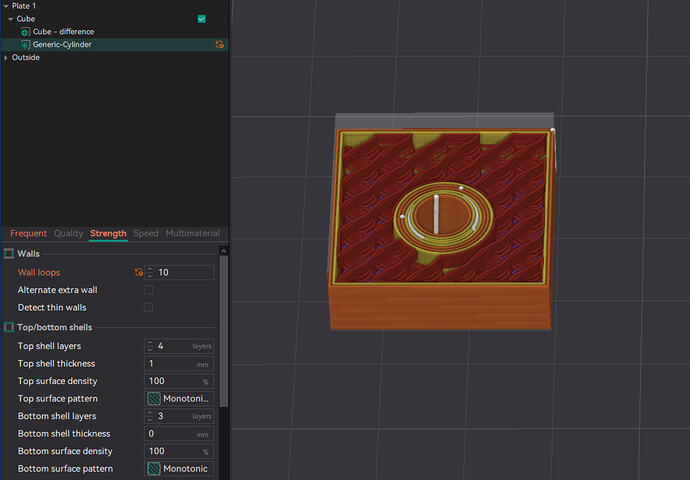This screenshot has height=480, width=690.
Task: Click the Generic-Cylinder part icon
Action: point(25,44)
